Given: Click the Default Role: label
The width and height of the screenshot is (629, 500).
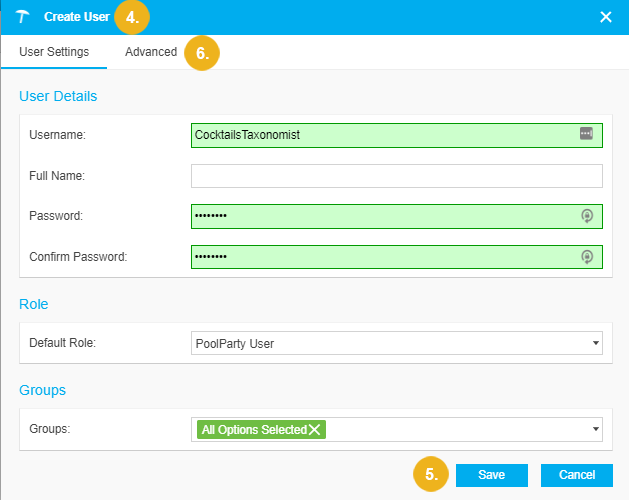Looking at the screenshot, I should point(63,343).
